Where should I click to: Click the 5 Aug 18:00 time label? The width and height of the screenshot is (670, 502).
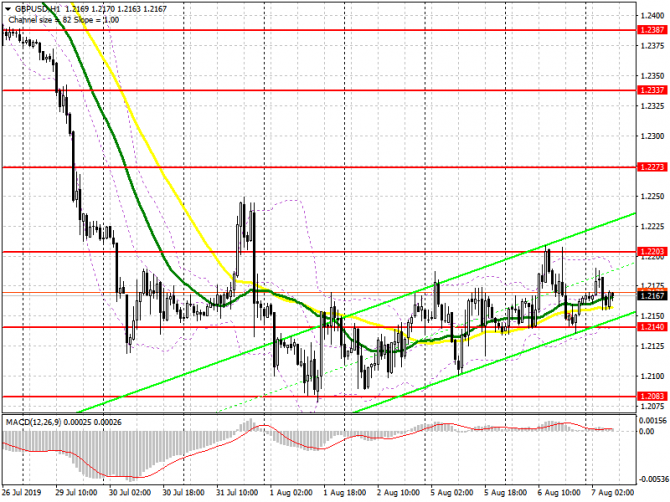505,493
